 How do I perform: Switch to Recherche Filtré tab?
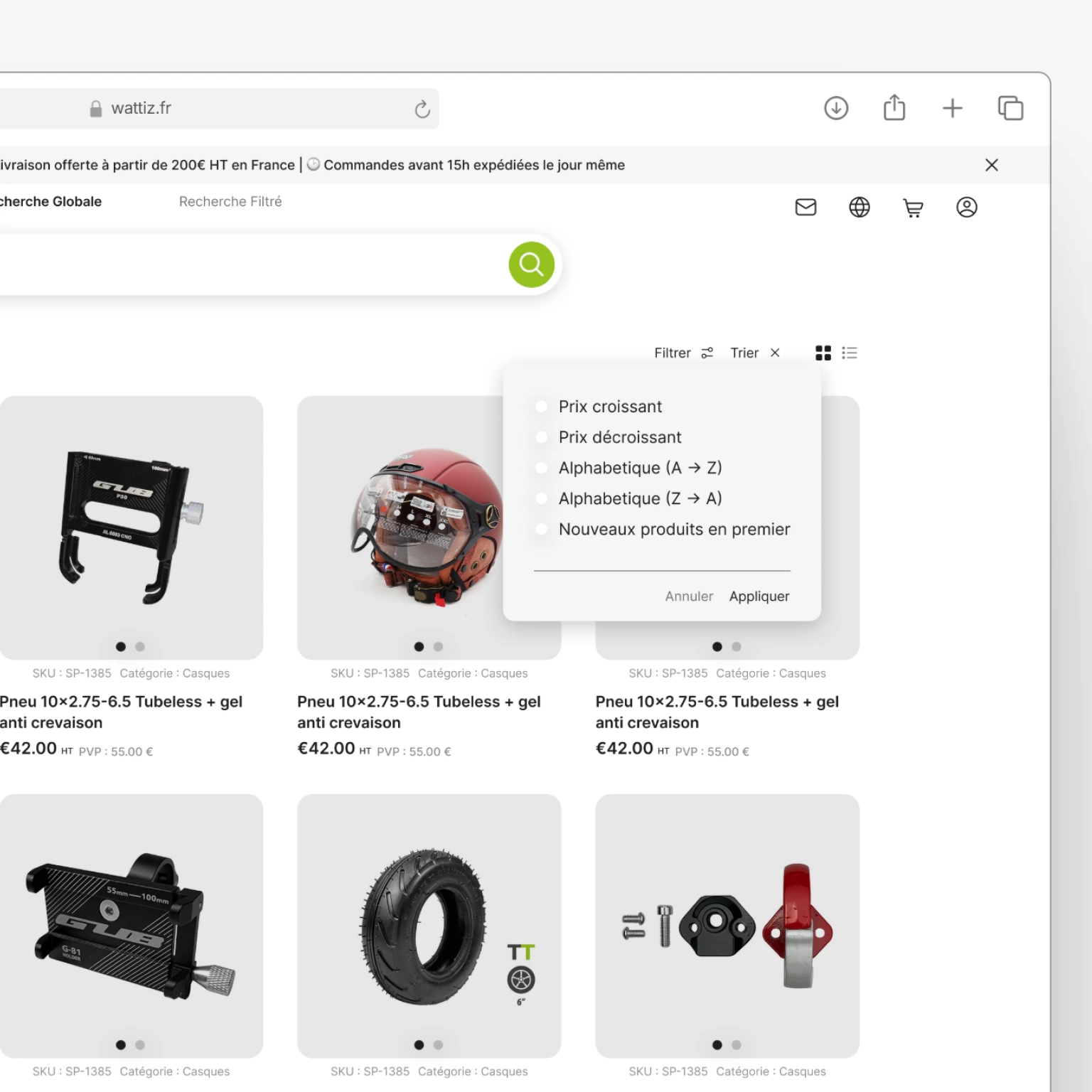(x=230, y=202)
